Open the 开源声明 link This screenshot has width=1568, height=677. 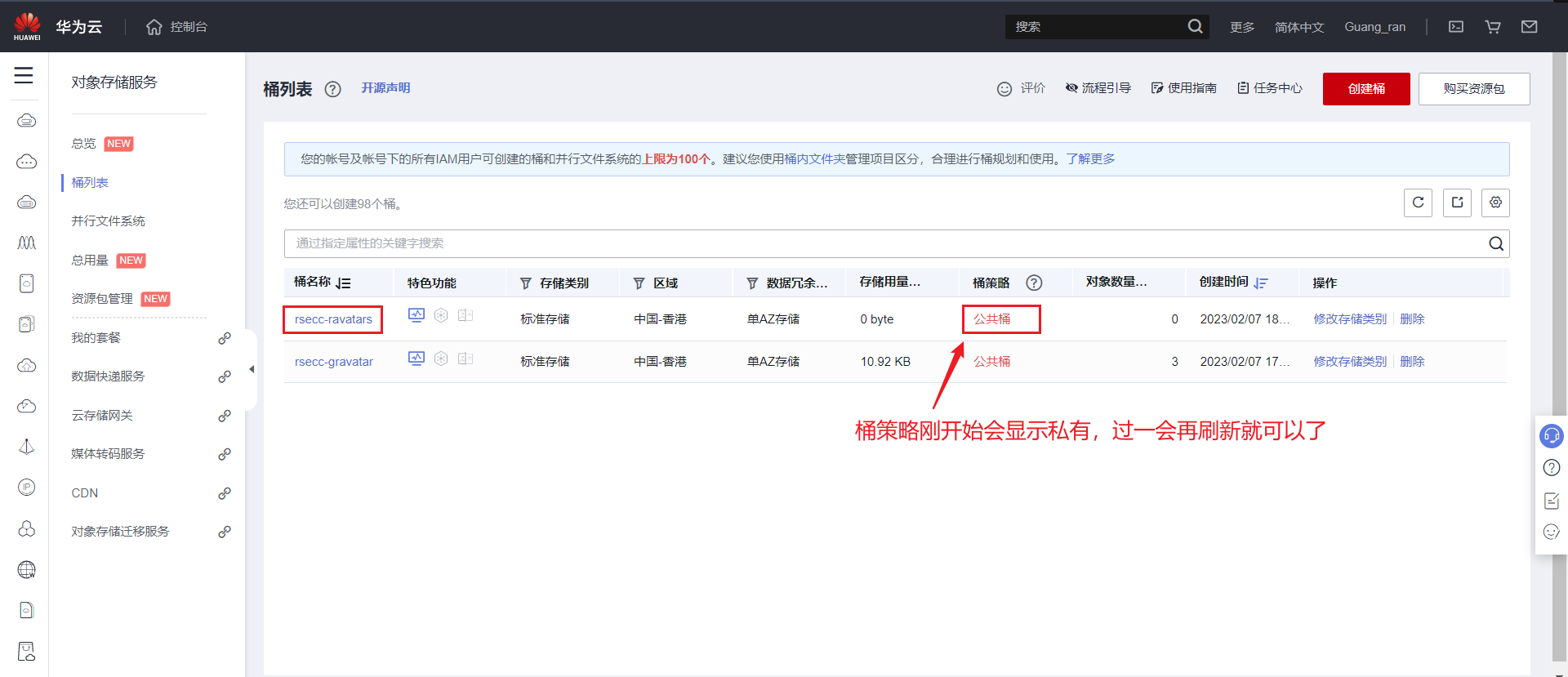[385, 88]
